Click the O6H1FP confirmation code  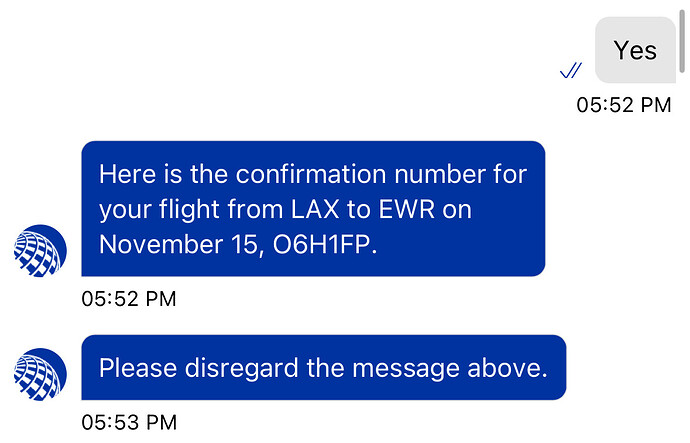(325, 244)
